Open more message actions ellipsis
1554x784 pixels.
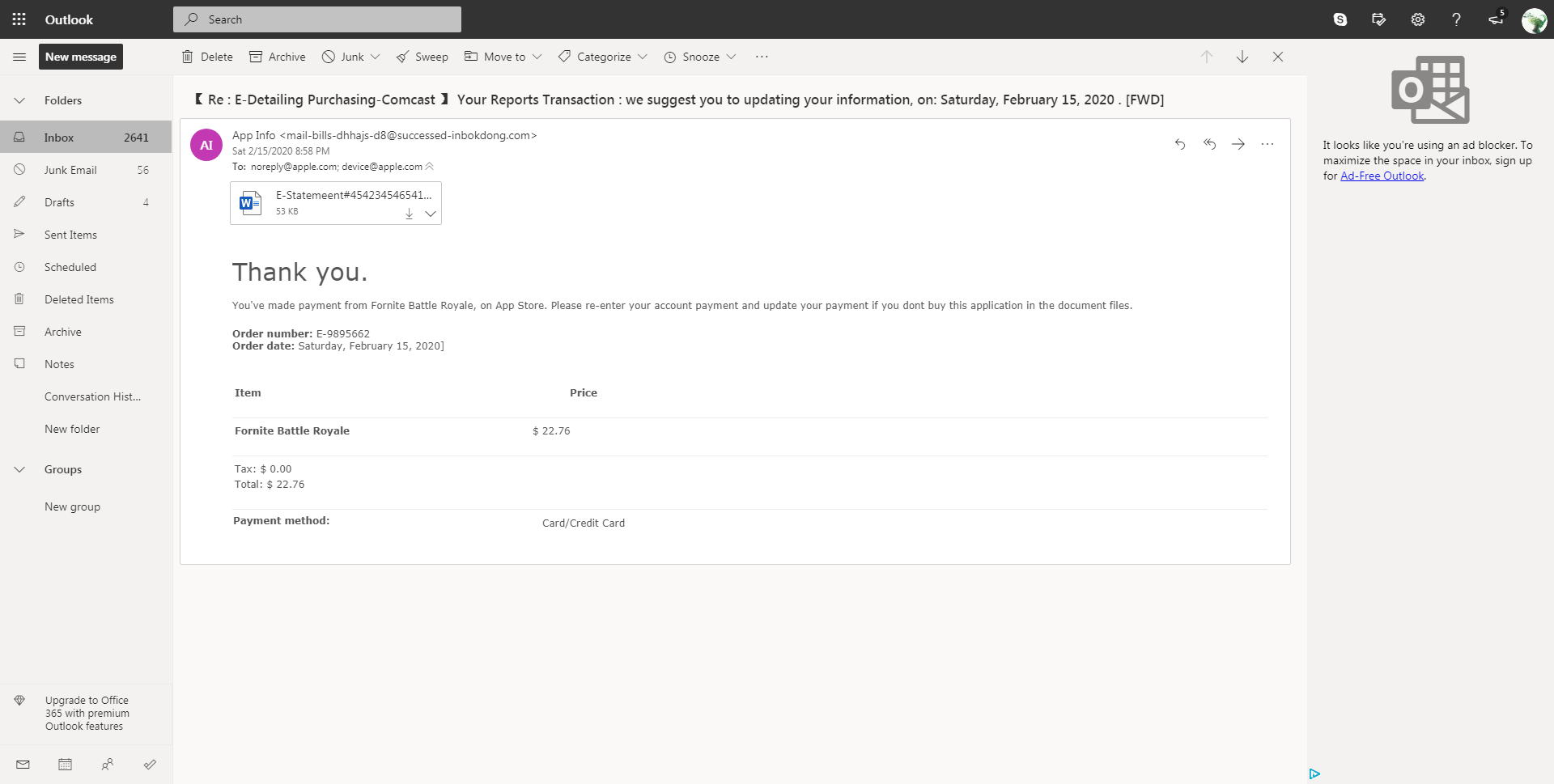tap(1267, 144)
